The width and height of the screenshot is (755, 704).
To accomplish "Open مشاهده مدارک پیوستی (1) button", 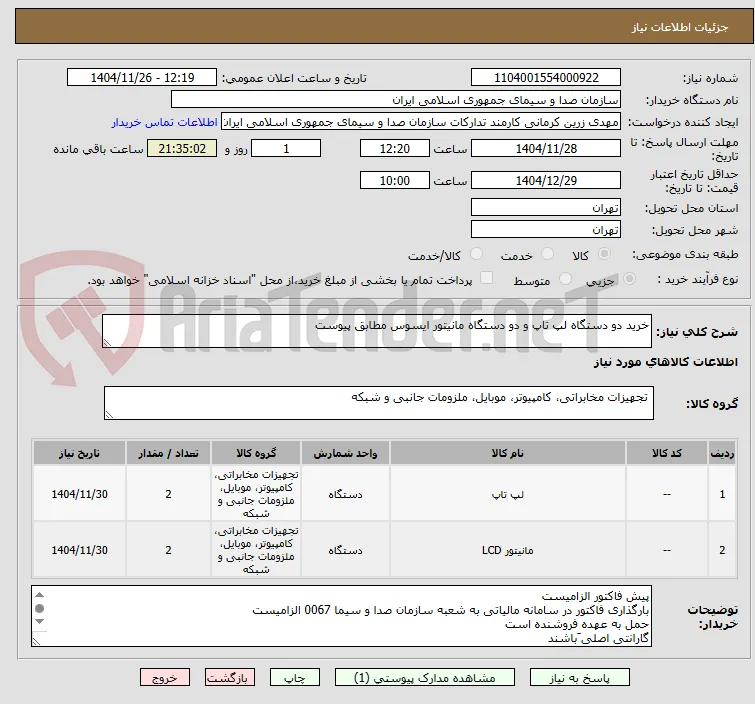I will pyautogui.click(x=425, y=678).
